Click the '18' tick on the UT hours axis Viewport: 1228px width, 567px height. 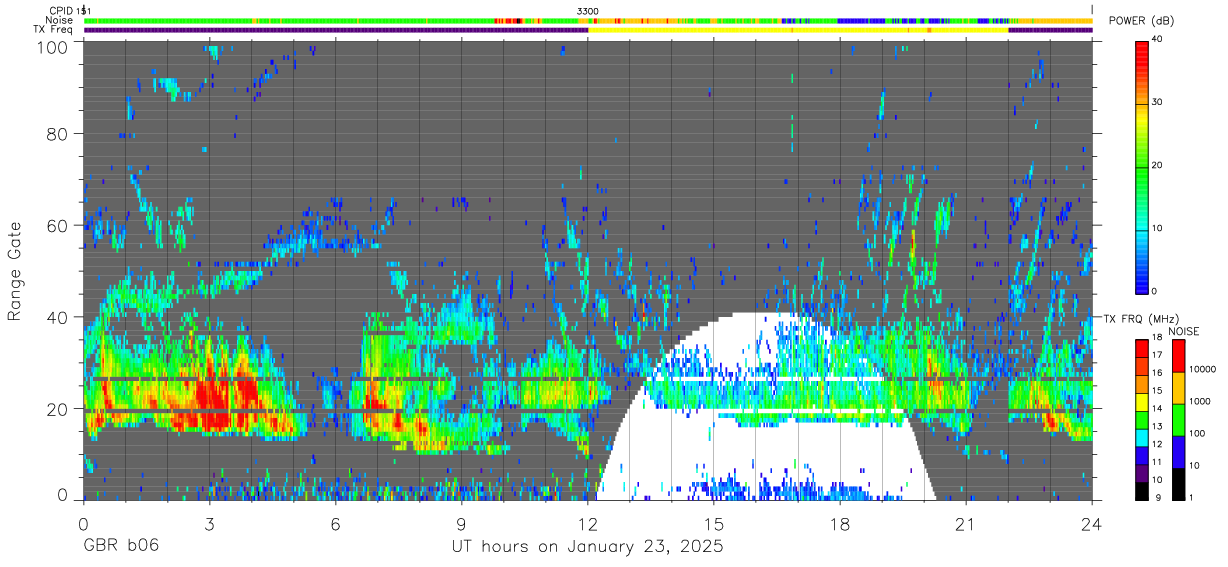840,523
